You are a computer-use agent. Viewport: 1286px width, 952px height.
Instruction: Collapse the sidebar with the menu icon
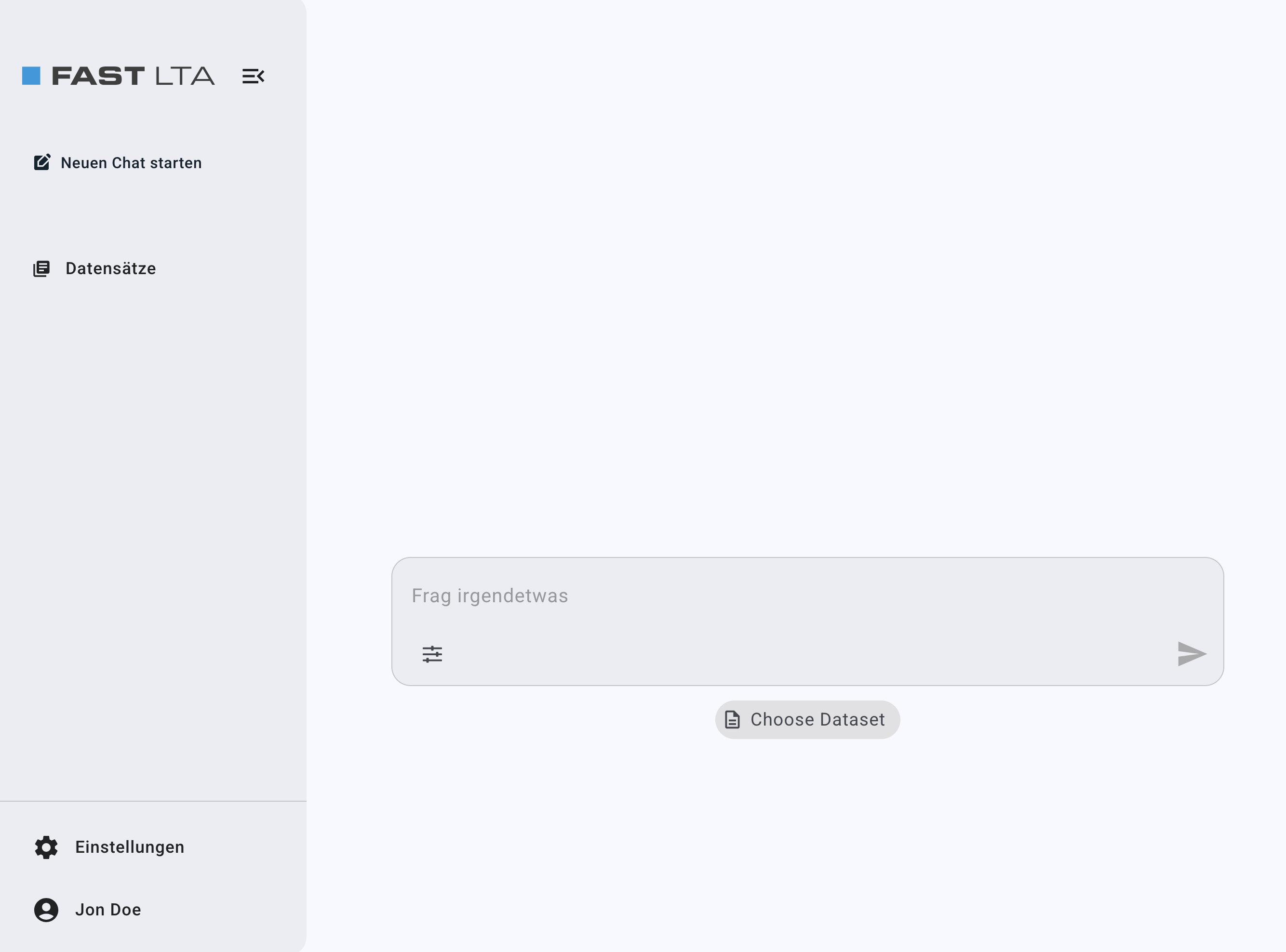[x=253, y=76]
